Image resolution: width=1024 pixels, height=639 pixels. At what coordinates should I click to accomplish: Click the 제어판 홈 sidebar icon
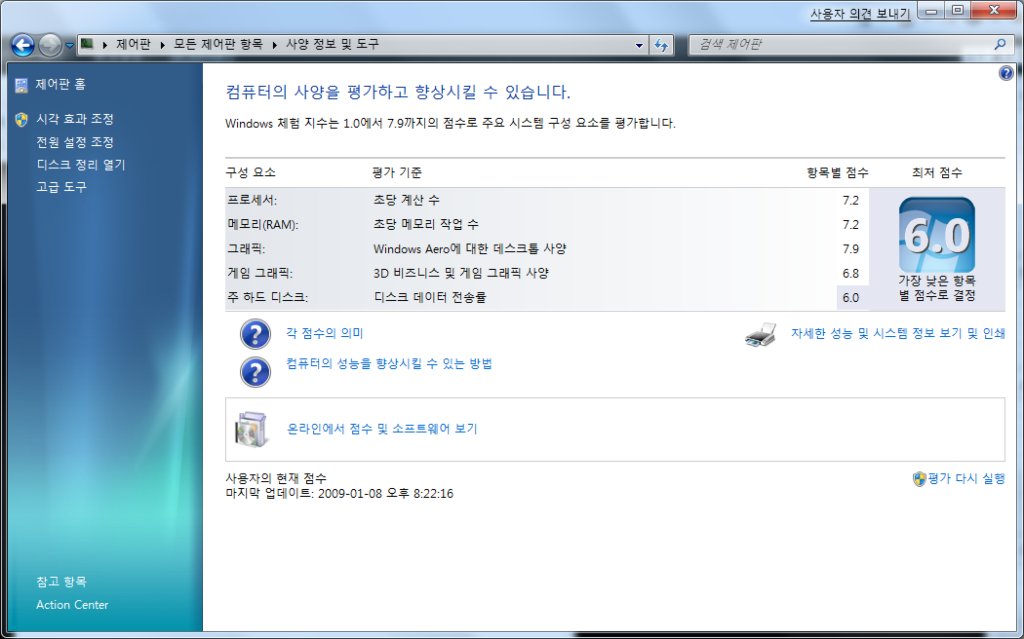(22, 85)
